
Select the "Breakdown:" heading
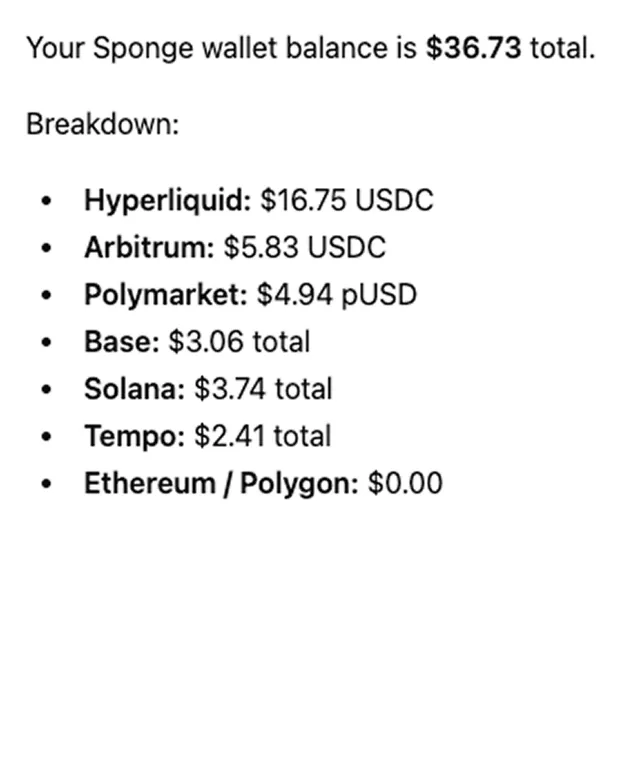(102, 124)
